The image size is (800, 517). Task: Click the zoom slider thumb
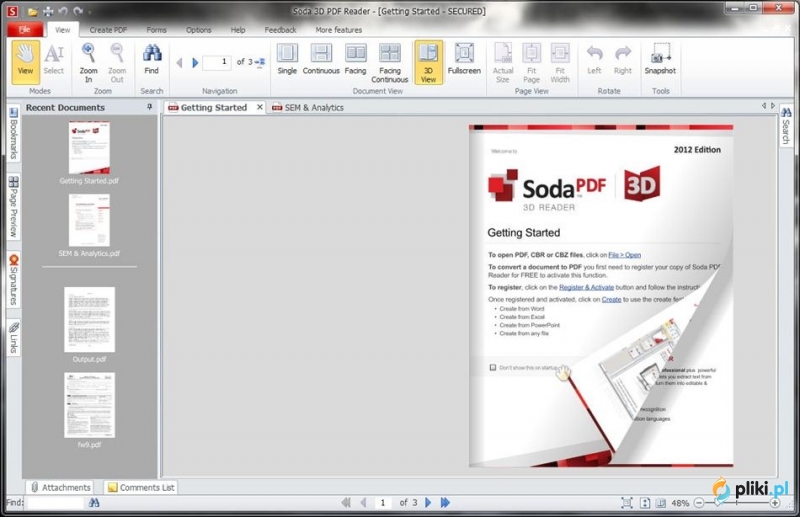click(719, 503)
